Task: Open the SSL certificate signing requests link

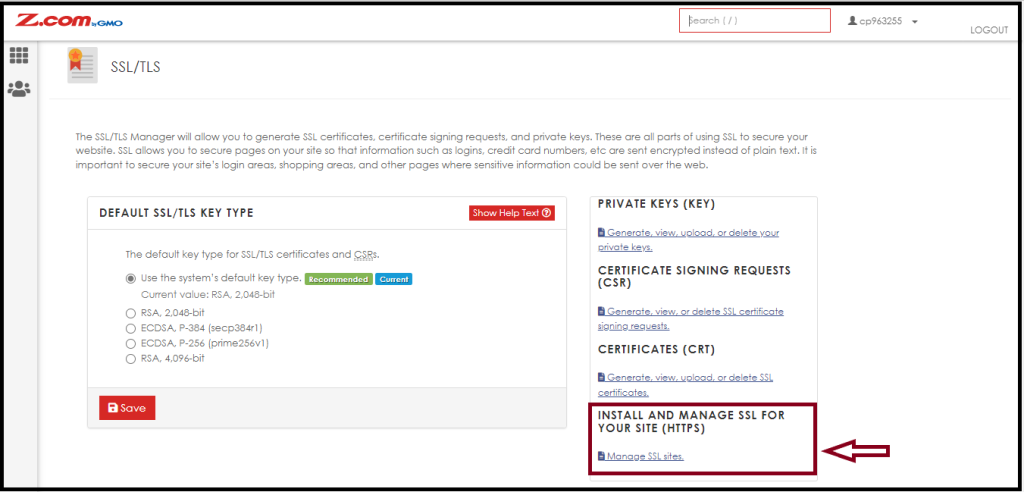Action: pos(690,318)
